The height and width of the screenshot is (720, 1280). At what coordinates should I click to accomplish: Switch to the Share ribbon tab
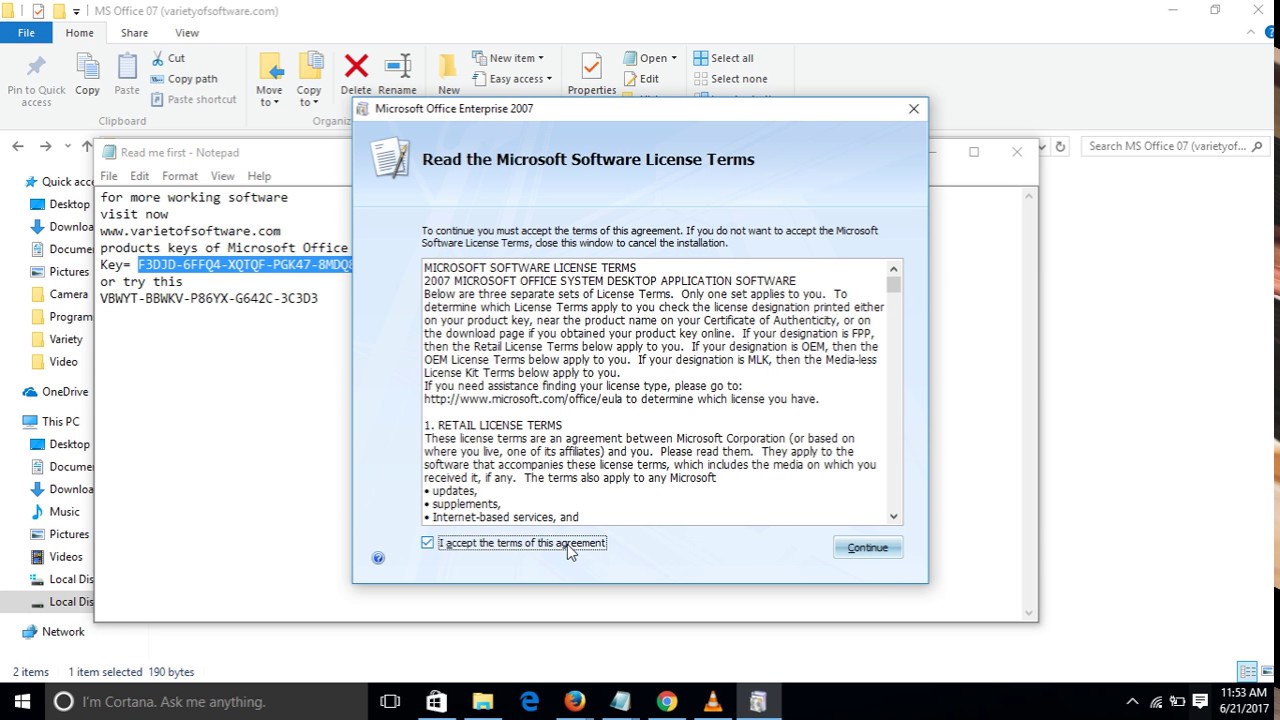(134, 33)
